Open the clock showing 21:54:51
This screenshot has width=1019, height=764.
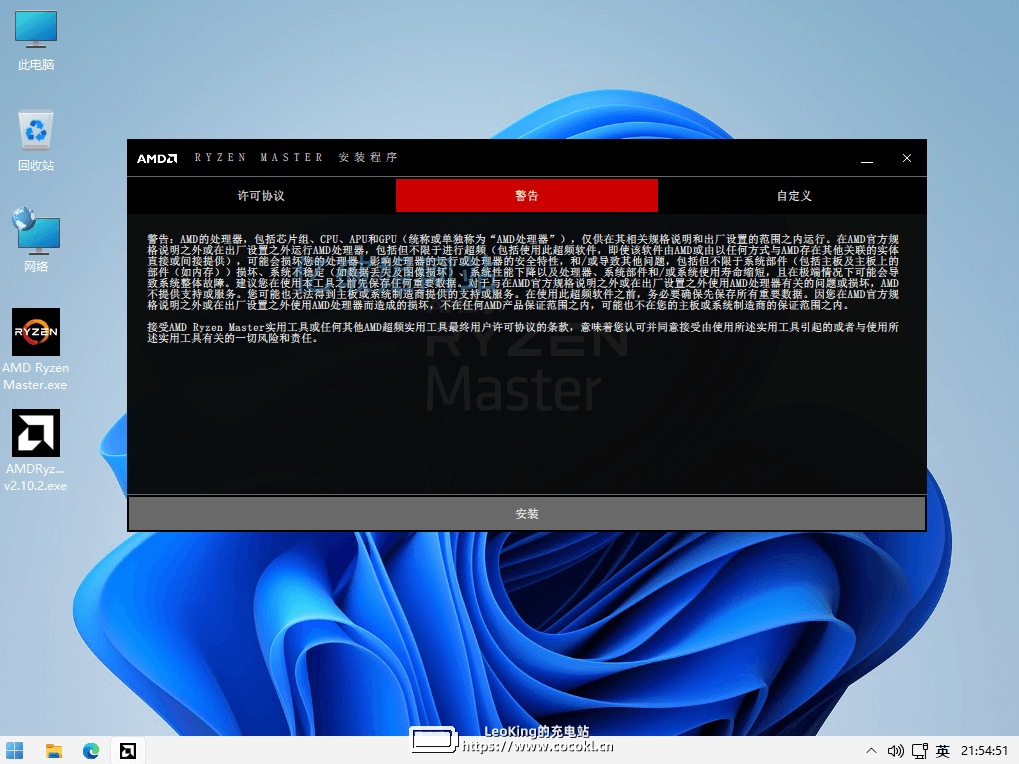point(984,751)
